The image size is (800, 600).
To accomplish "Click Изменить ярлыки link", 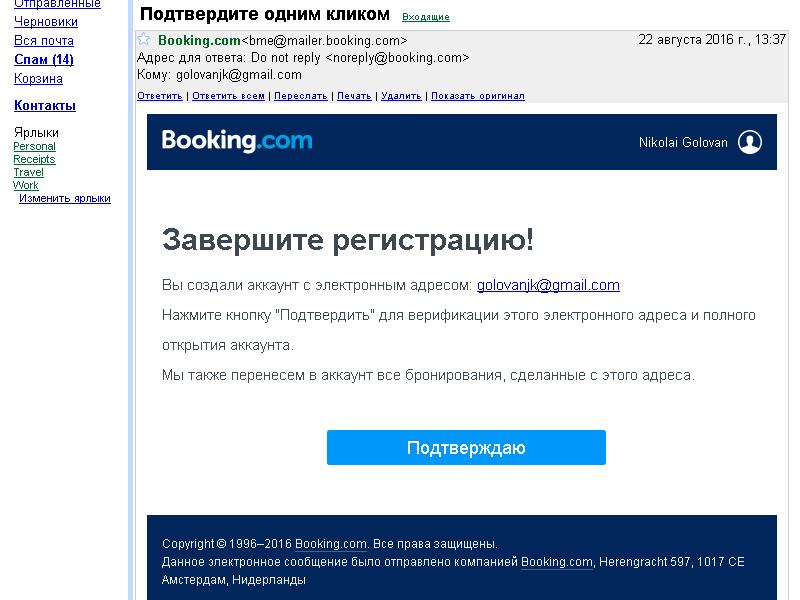I will (x=65, y=198).
